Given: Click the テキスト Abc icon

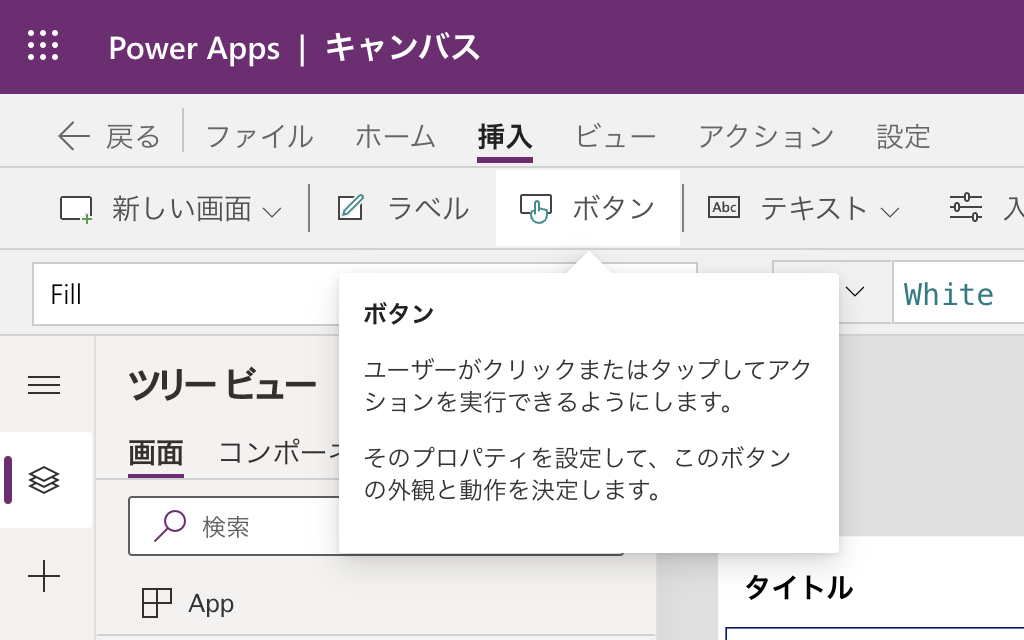Looking at the screenshot, I should 723,208.
